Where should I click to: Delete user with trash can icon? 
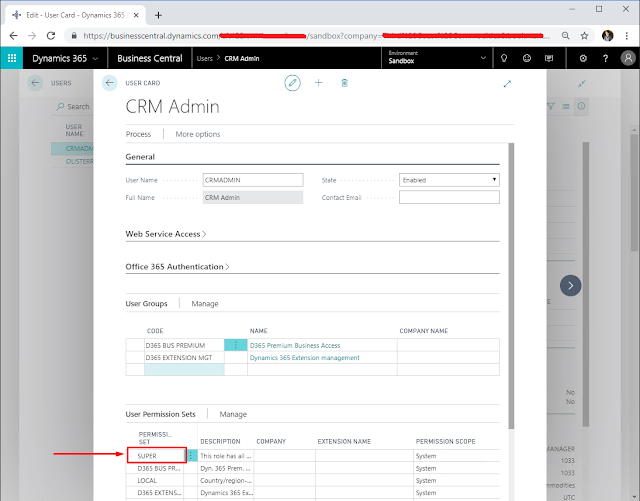click(x=344, y=83)
